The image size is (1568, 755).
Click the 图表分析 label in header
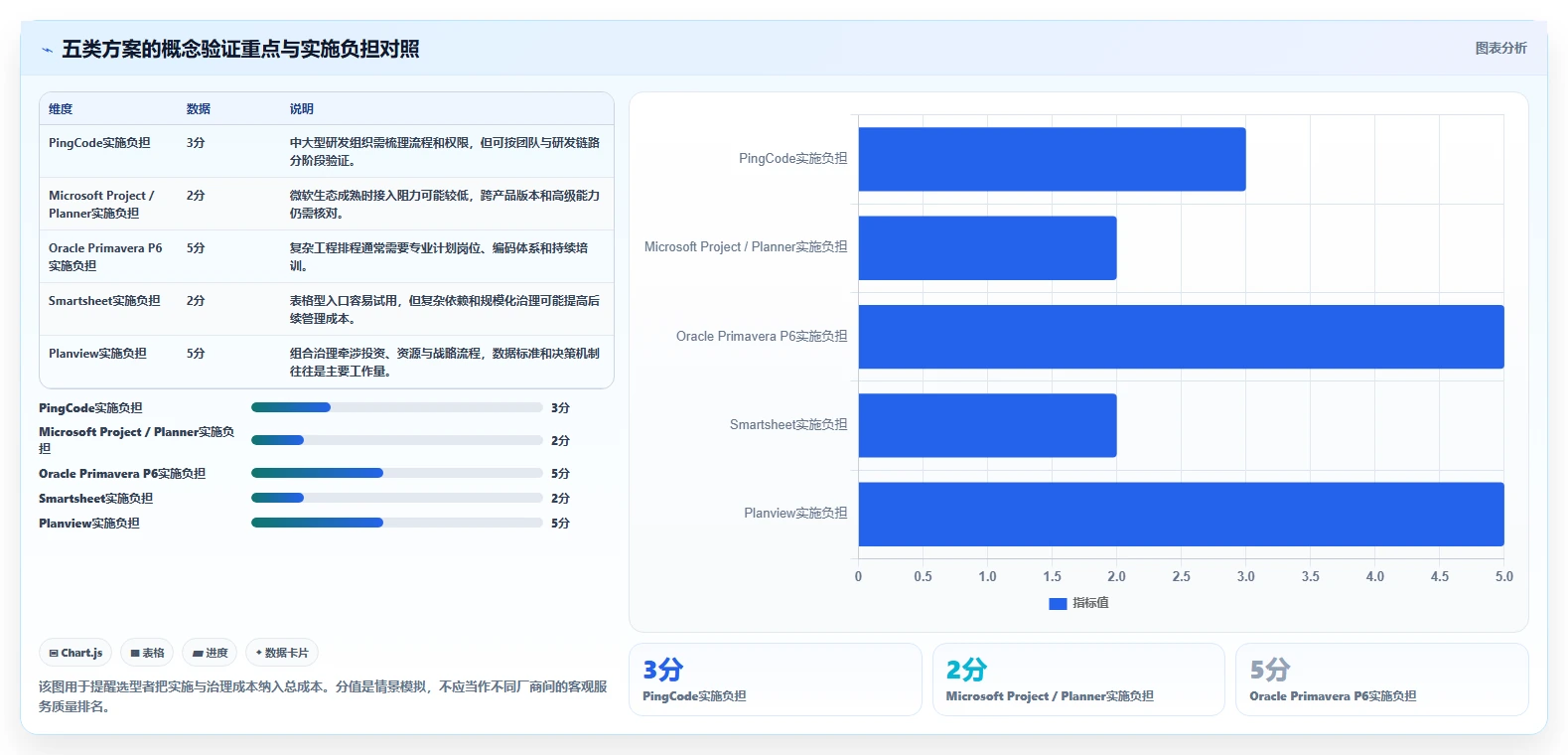[1500, 48]
